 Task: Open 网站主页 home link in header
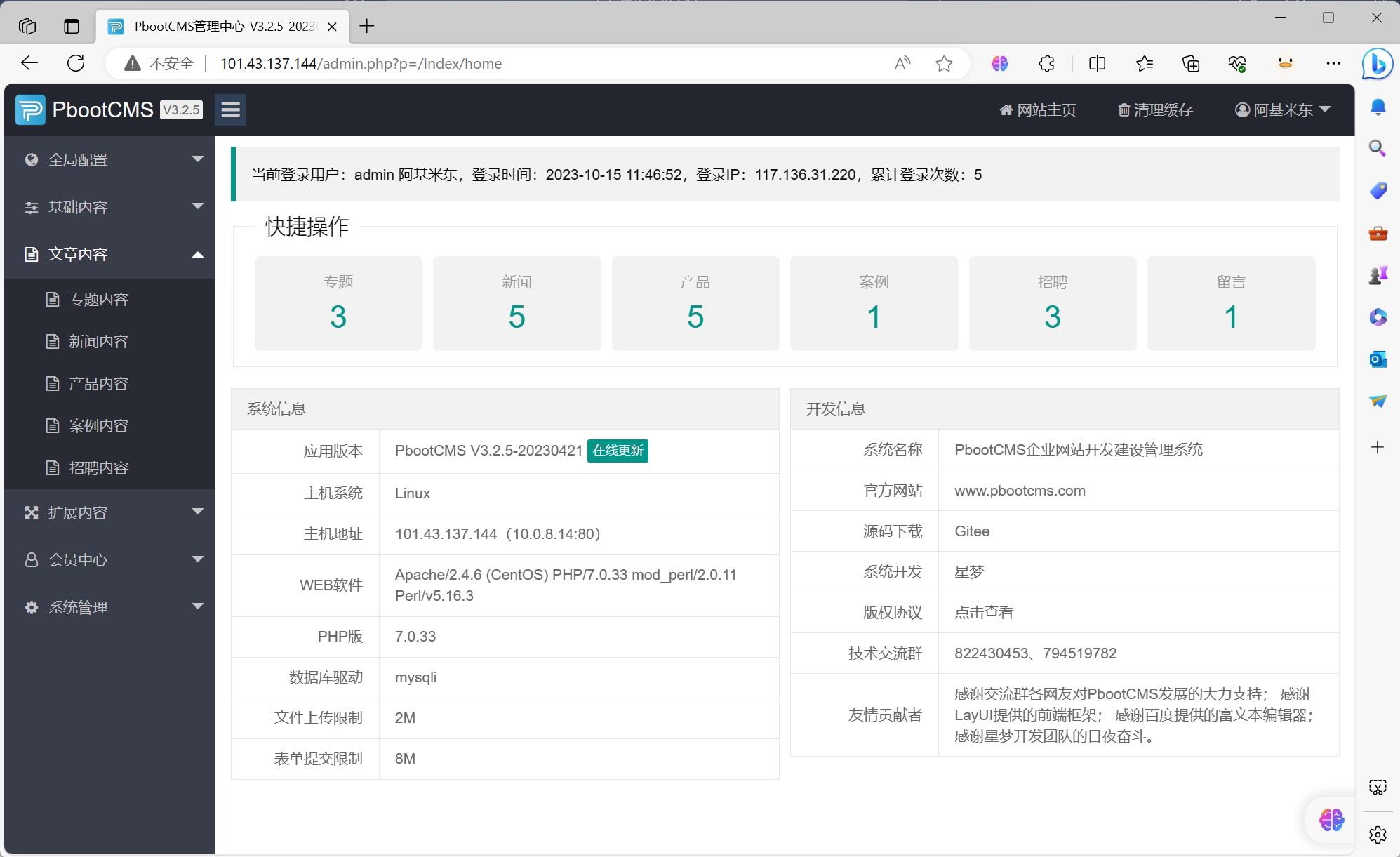(1037, 109)
